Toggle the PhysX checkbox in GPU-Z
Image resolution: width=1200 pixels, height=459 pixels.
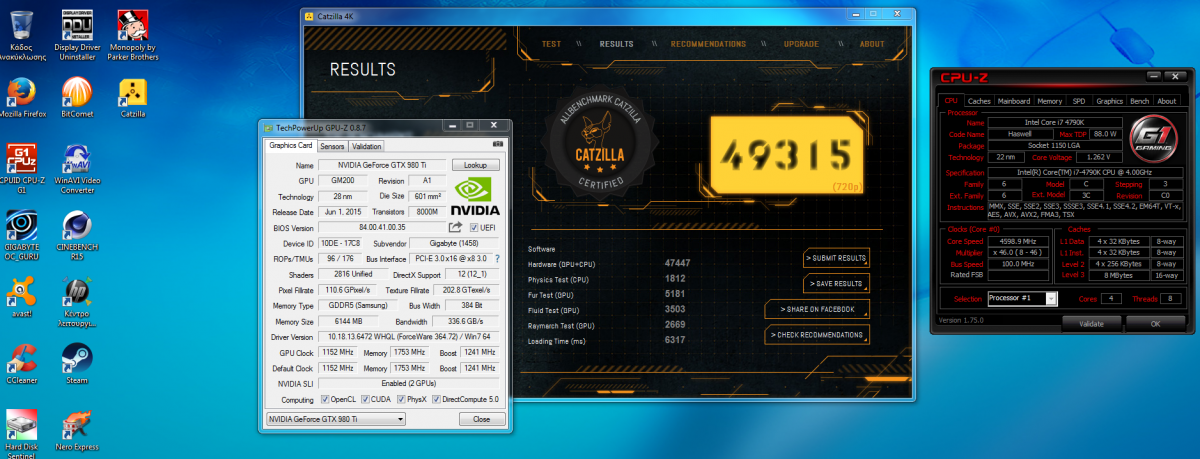pos(401,399)
